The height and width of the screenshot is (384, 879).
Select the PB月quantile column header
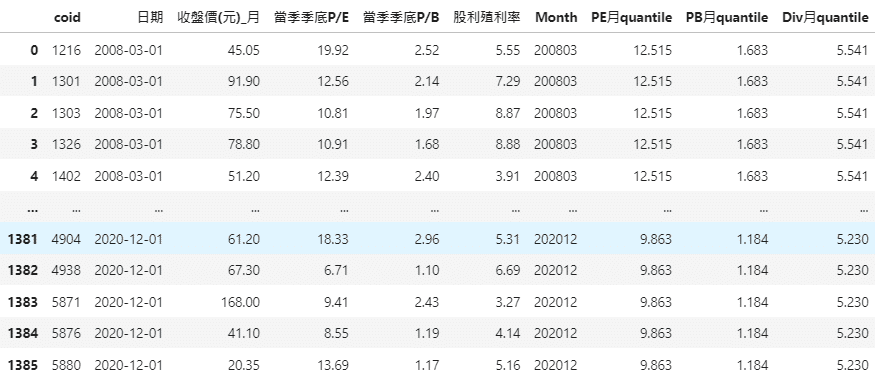(727, 17)
